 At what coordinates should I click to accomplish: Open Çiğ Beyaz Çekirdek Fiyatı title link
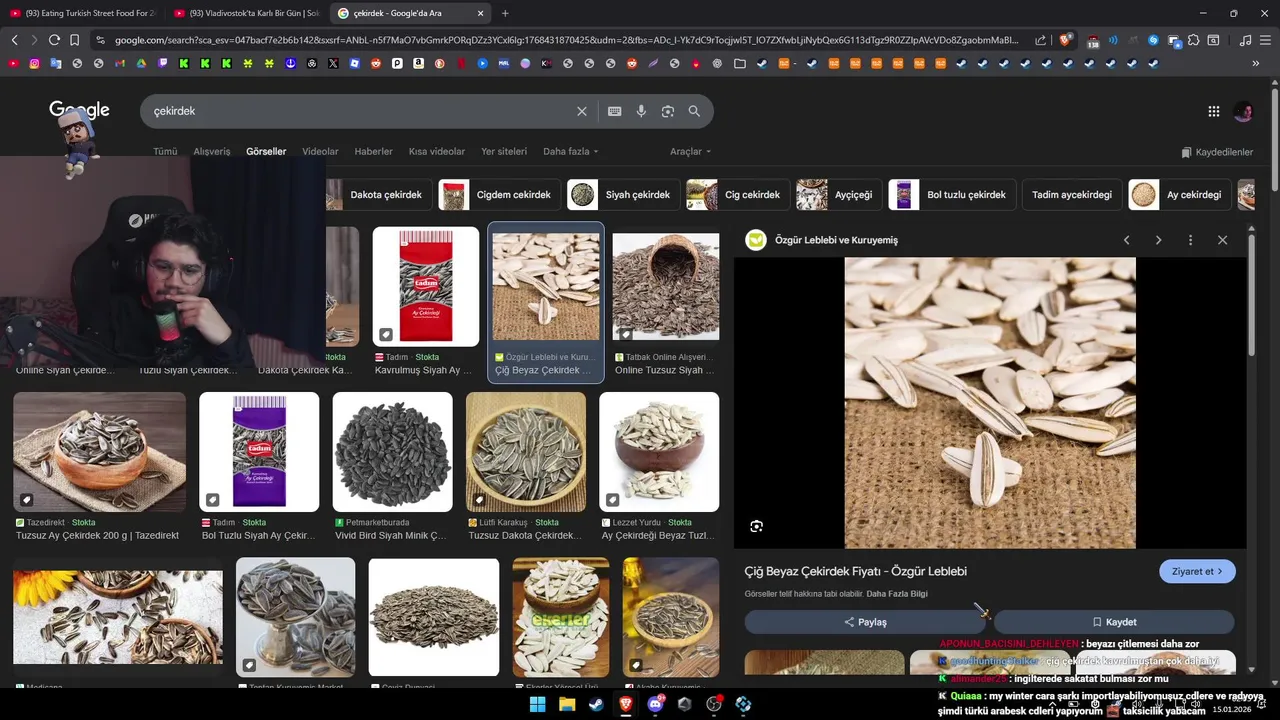point(856,571)
